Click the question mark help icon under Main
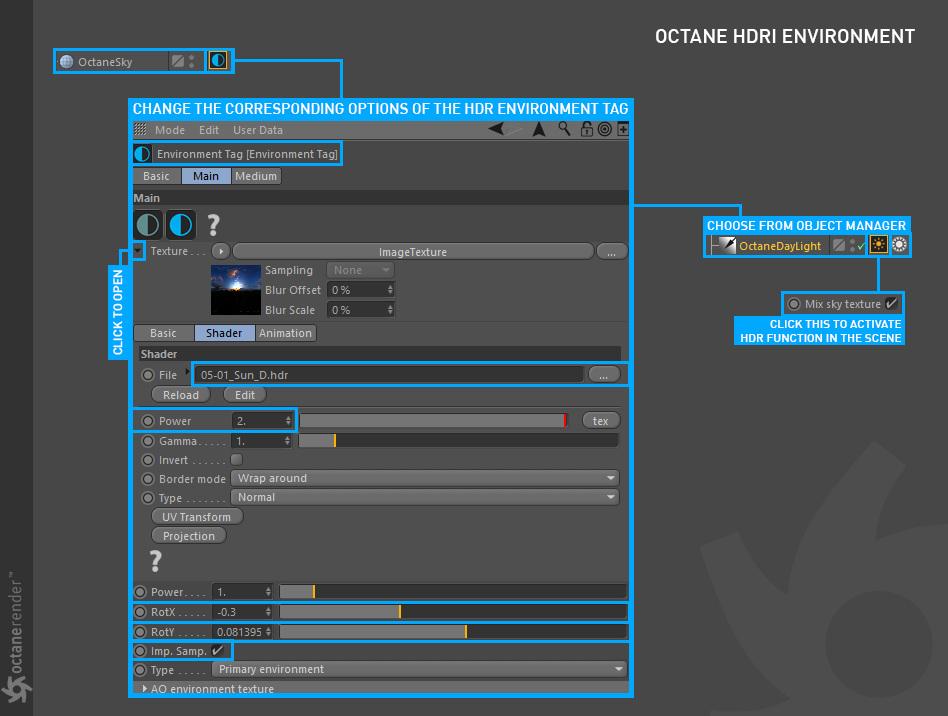 point(213,225)
